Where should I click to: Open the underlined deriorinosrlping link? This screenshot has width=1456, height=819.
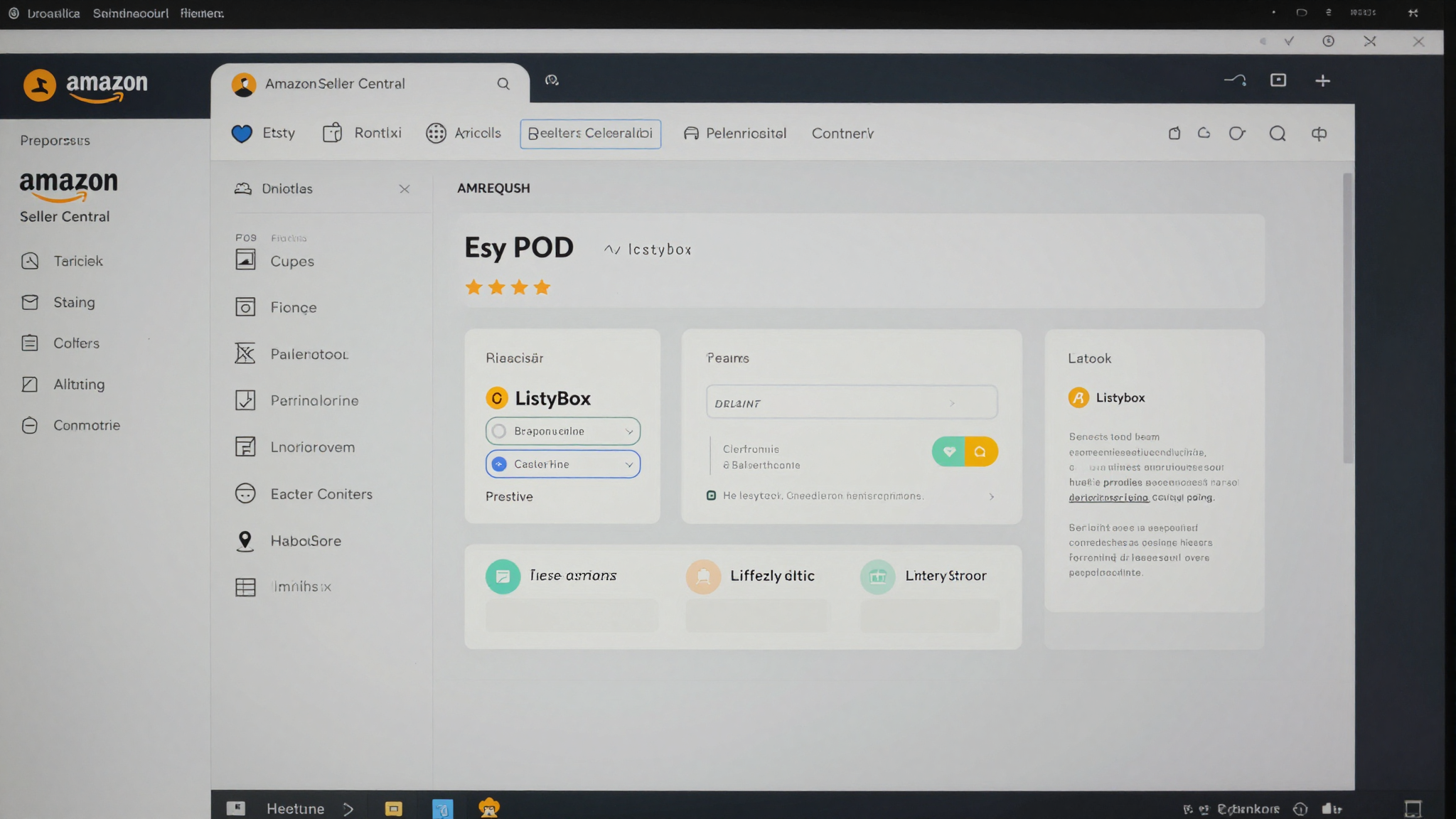[x=1108, y=498]
